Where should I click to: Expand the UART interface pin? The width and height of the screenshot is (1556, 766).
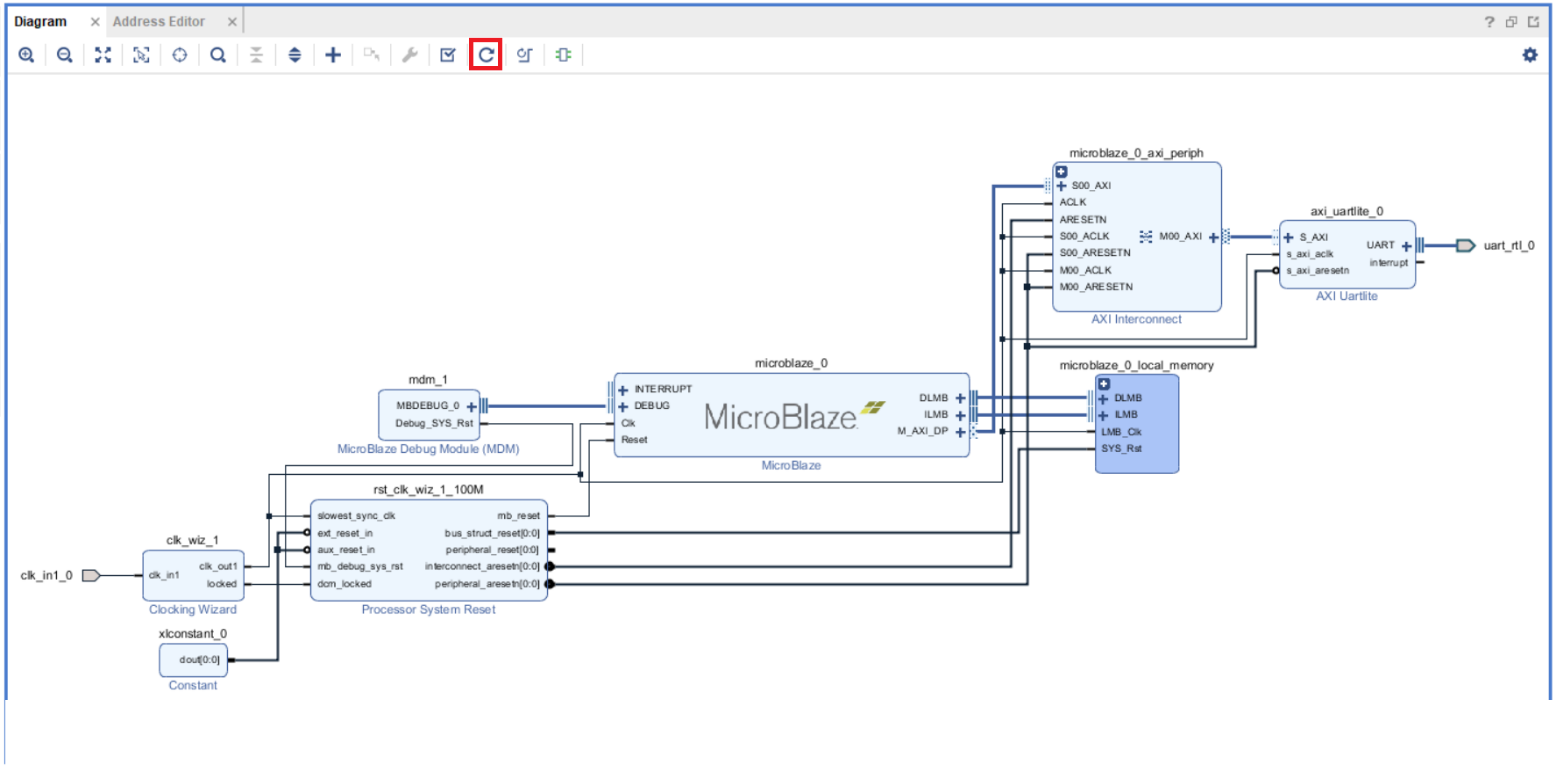(1406, 245)
